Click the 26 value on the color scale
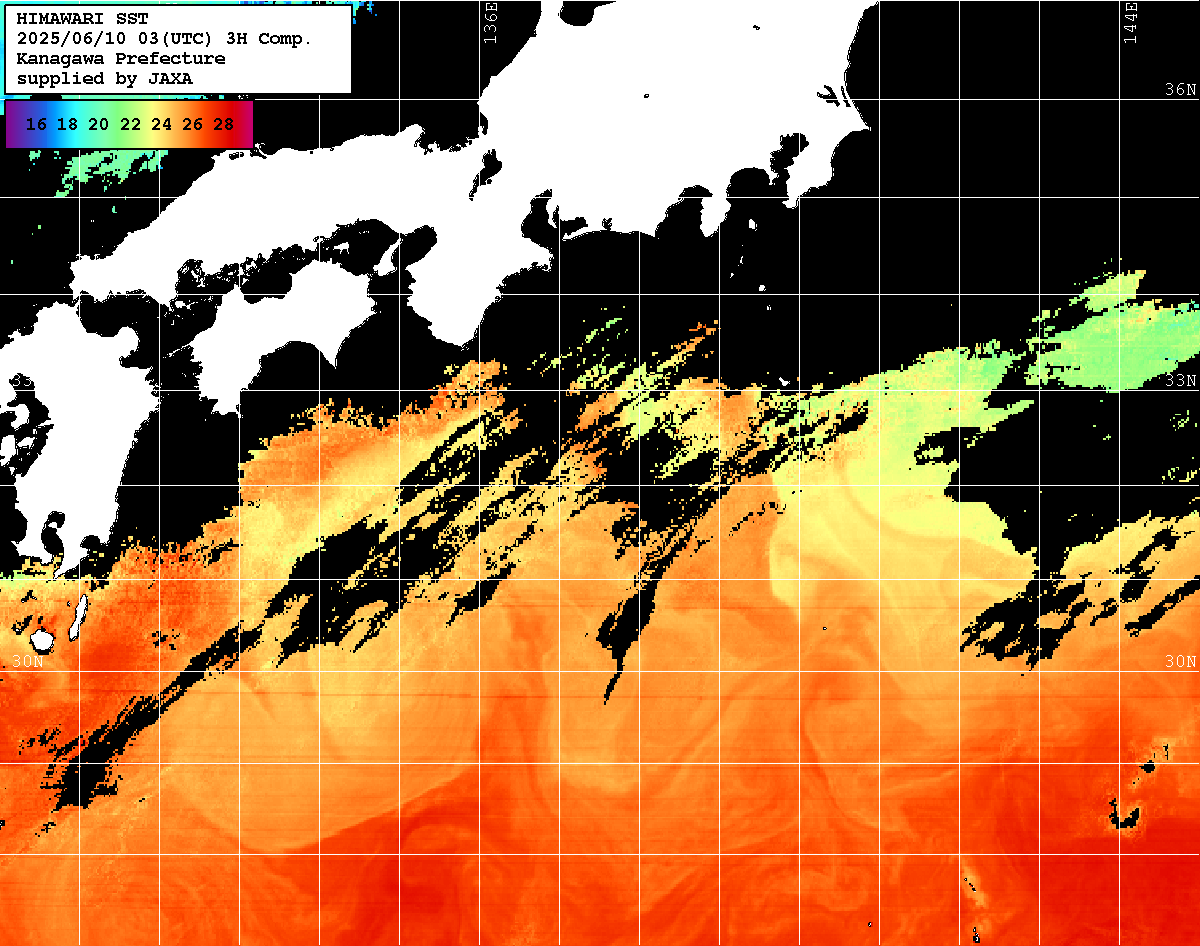Viewport: 1200px width, 946px height. (x=193, y=124)
